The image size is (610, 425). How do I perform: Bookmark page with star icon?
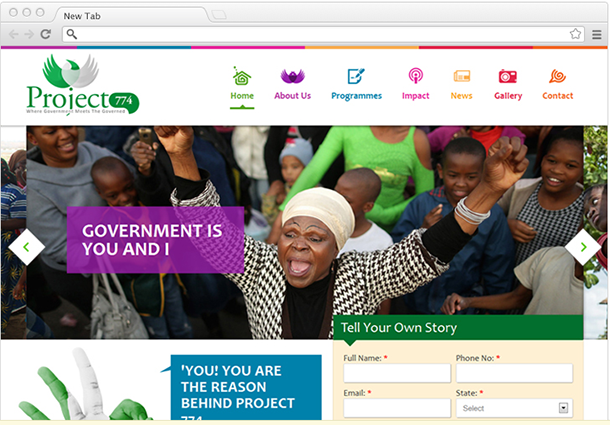coord(575,34)
